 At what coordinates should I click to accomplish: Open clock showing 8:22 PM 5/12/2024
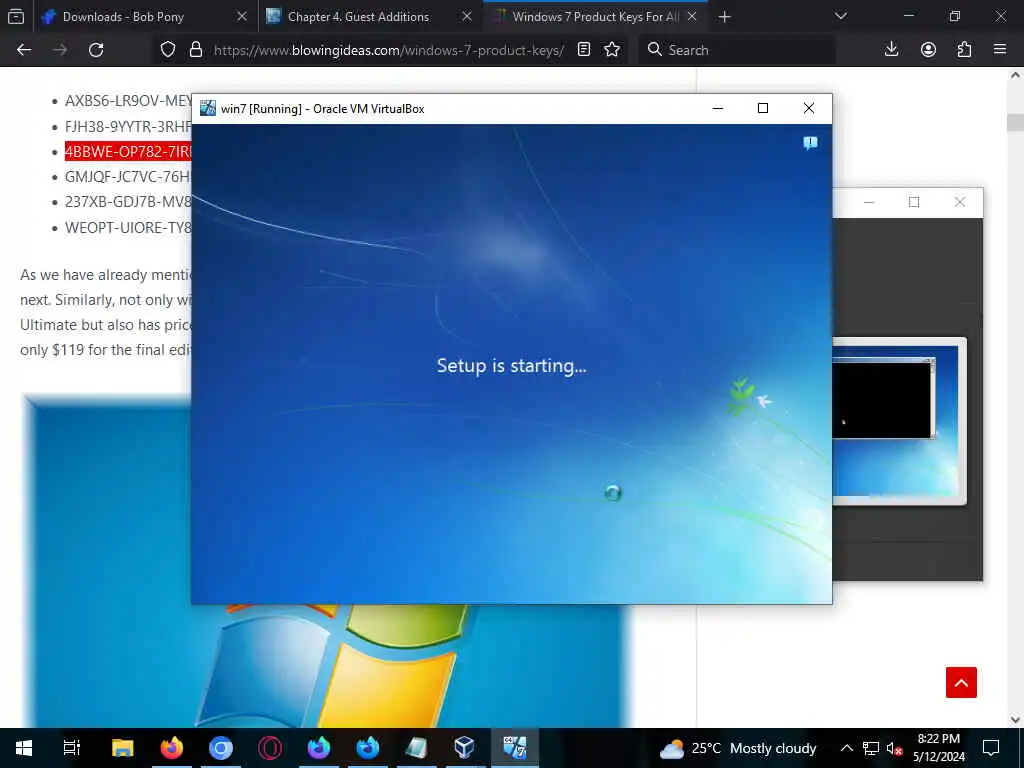(x=938, y=748)
